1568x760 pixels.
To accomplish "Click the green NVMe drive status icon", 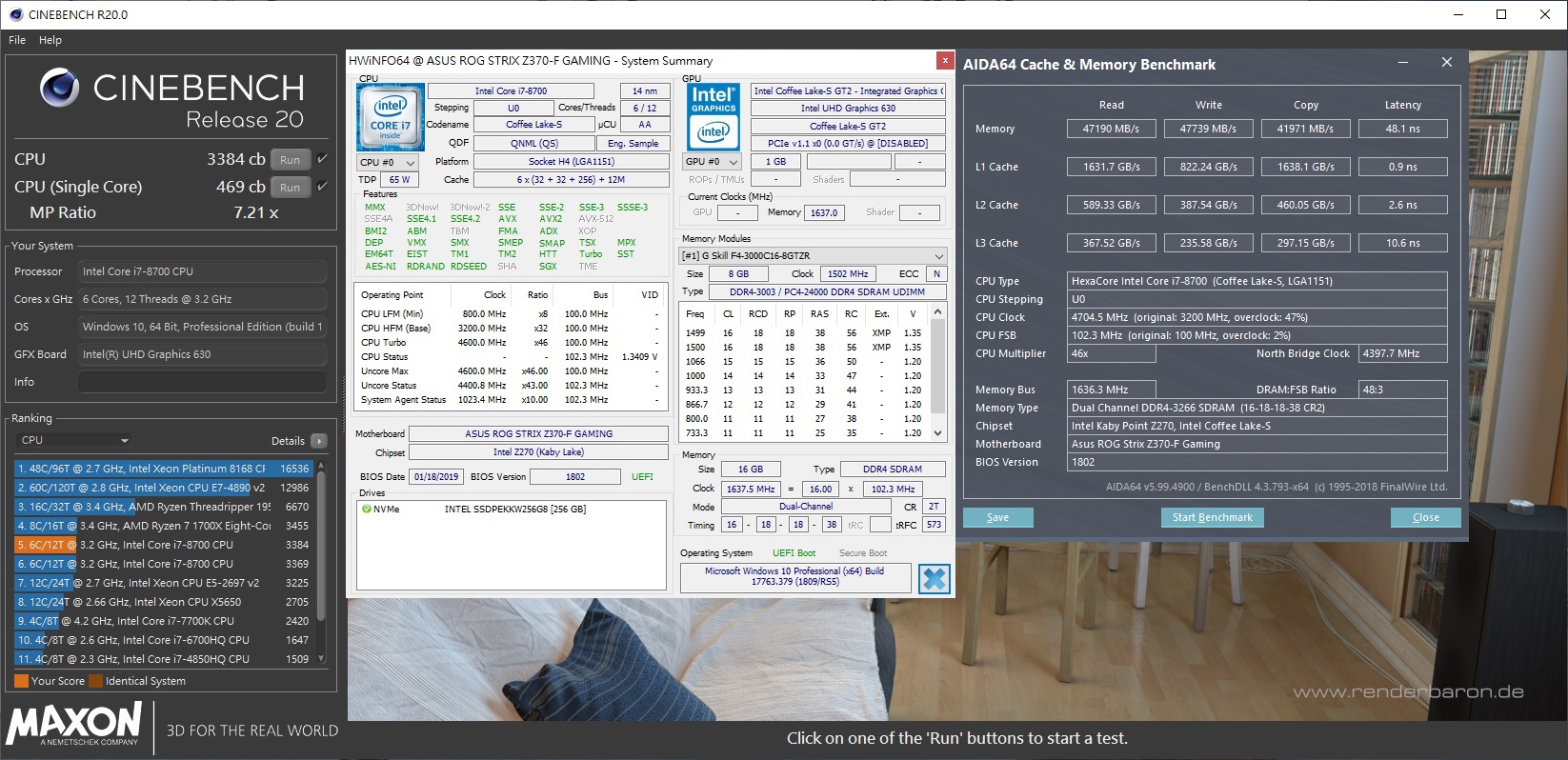I will pos(367,510).
